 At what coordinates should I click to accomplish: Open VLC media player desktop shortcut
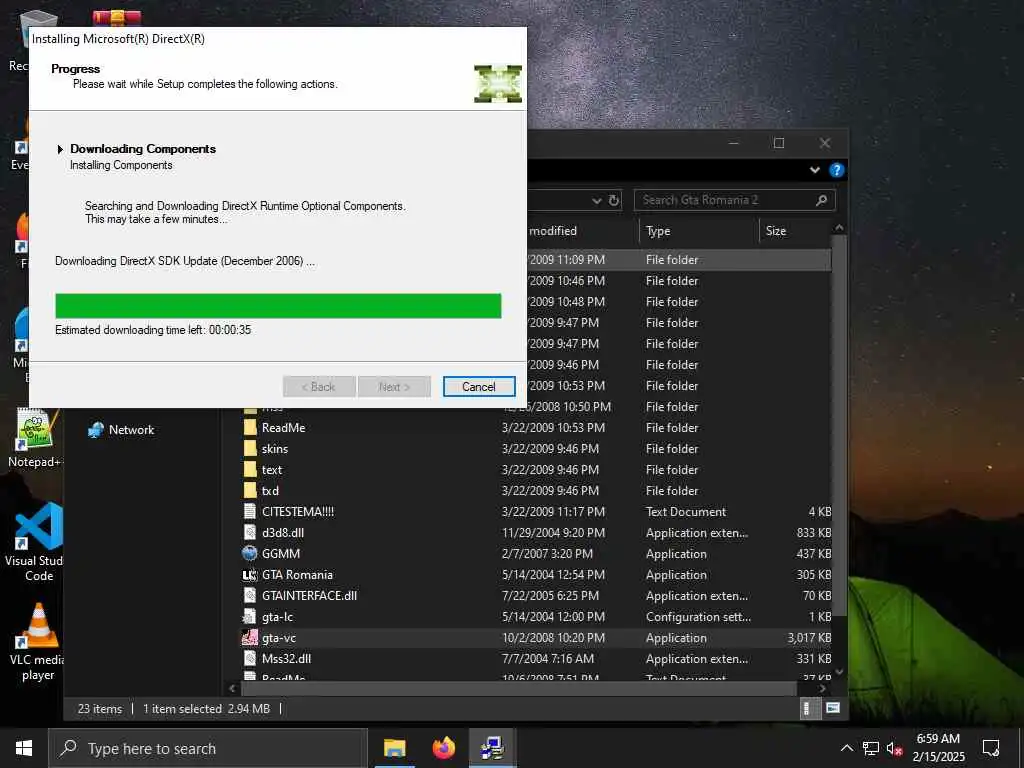click(x=37, y=642)
